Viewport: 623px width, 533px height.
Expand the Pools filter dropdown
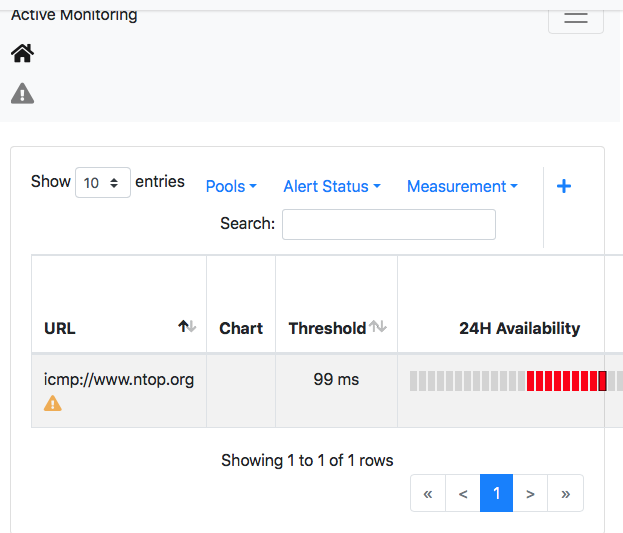click(x=231, y=186)
